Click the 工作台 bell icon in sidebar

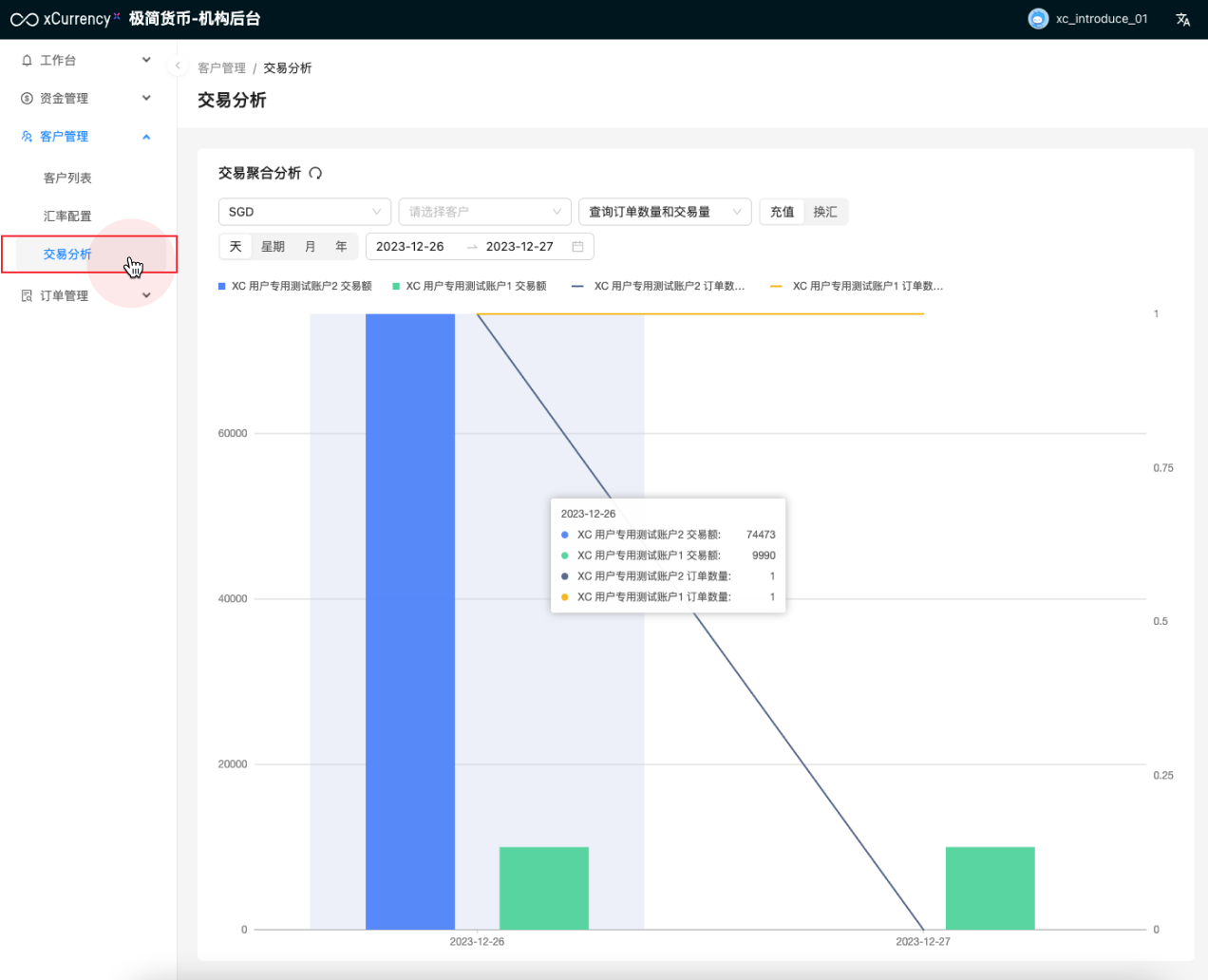coord(27,60)
